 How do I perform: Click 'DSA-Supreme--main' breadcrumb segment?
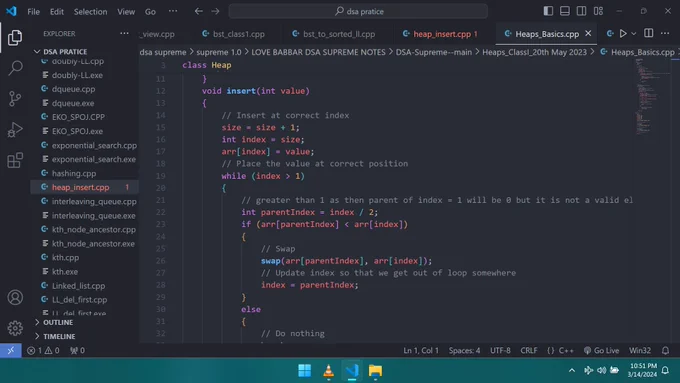tap(433, 52)
